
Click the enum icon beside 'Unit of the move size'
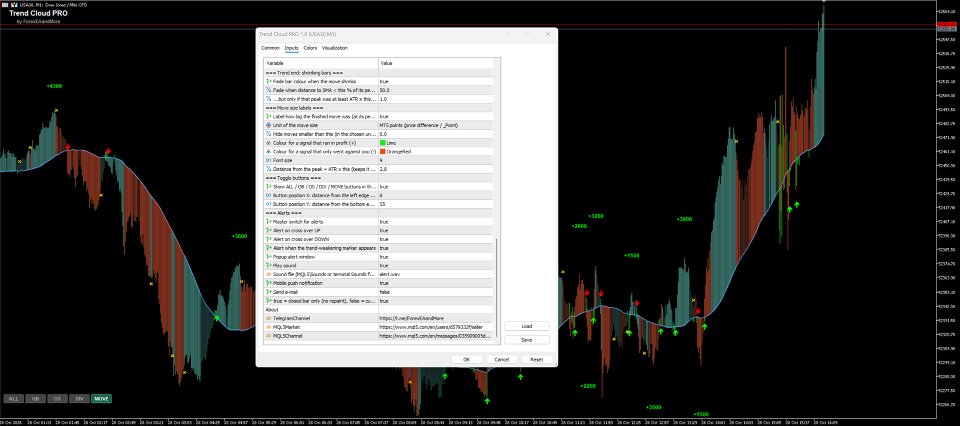pyautogui.click(x=268, y=125)
